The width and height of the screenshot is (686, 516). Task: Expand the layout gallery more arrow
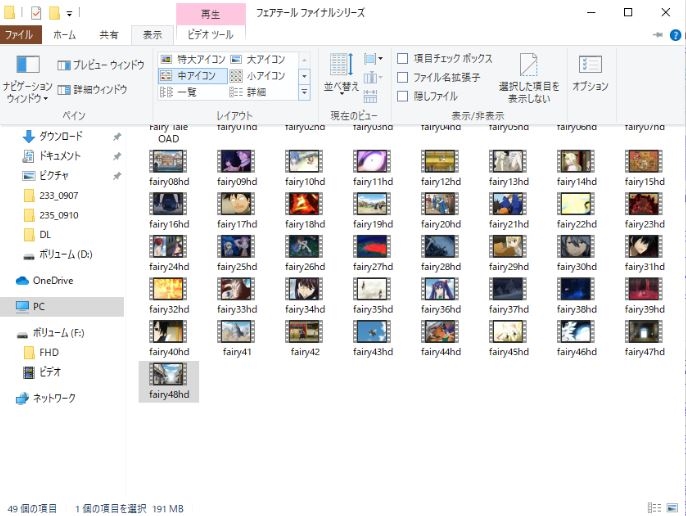click(x=304, y=92)
